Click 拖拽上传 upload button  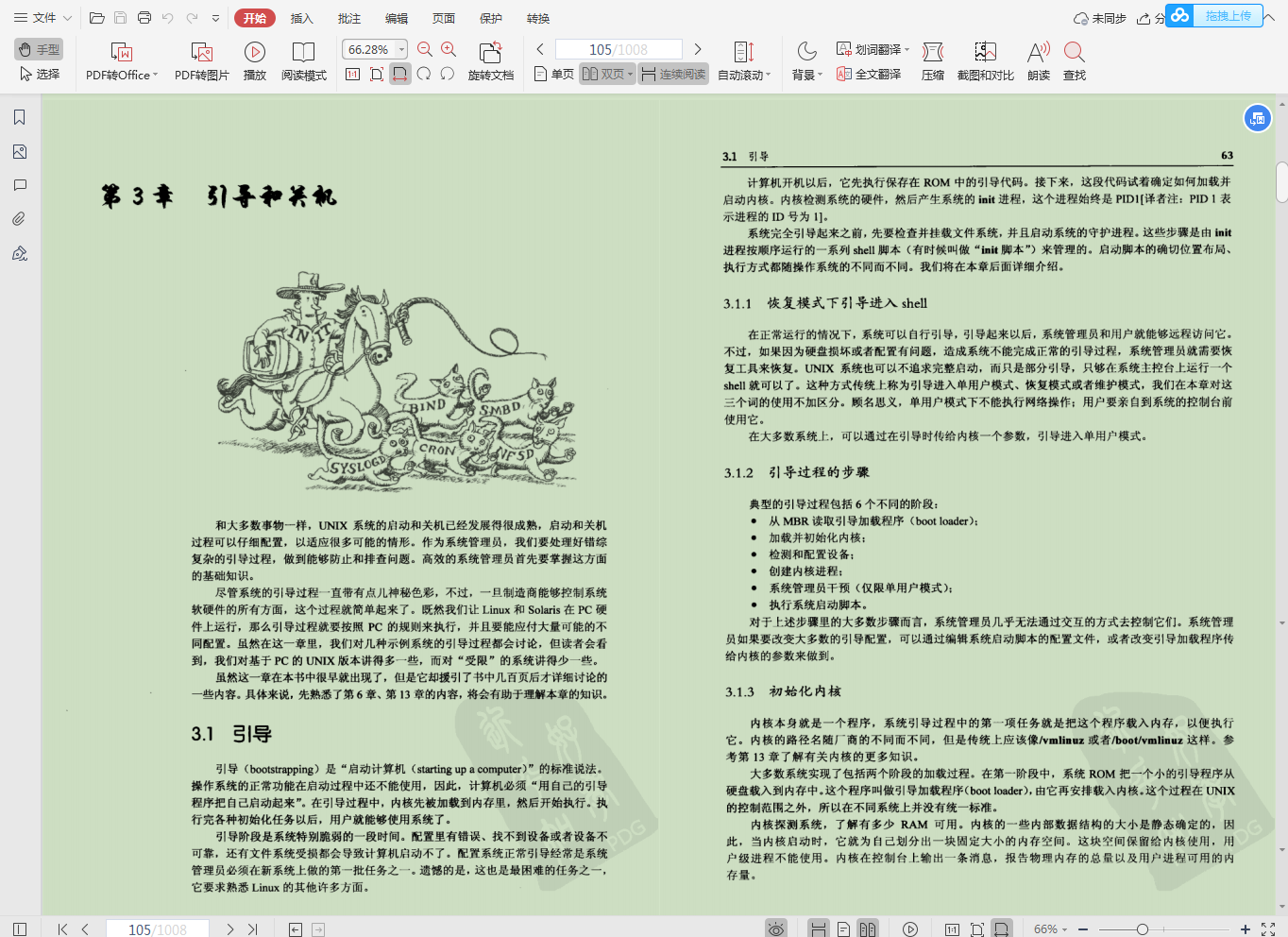point(1214,16)
